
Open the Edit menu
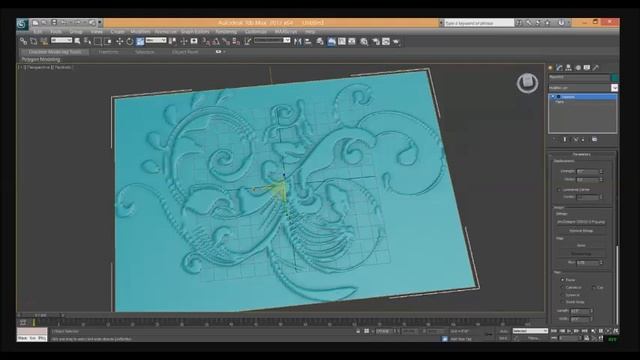coord(38,31)
